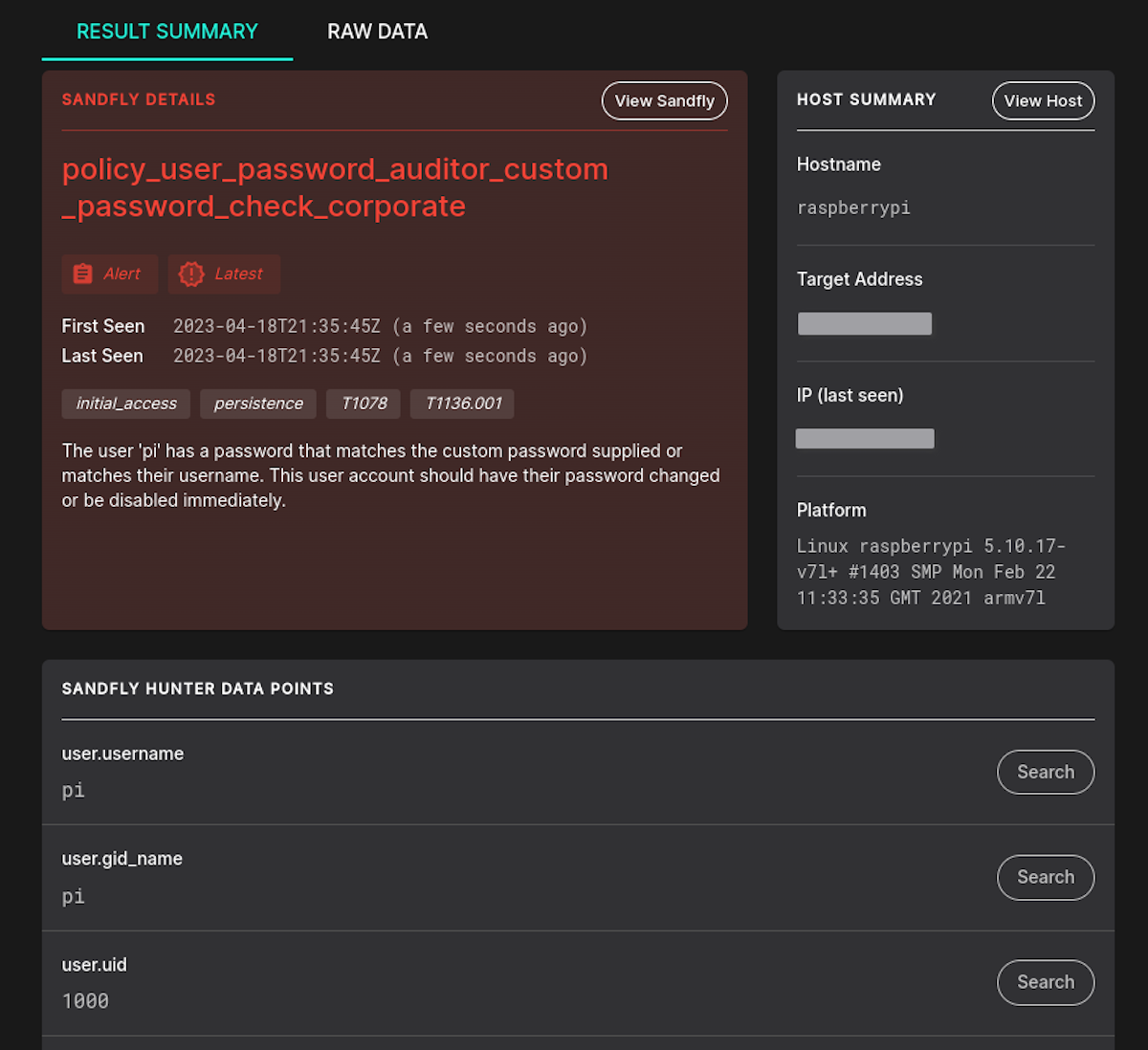This screenshot has height=1050, width=1148.
Task: Select the T1078 MITRE technique tag
Action: tap(363, 403)
